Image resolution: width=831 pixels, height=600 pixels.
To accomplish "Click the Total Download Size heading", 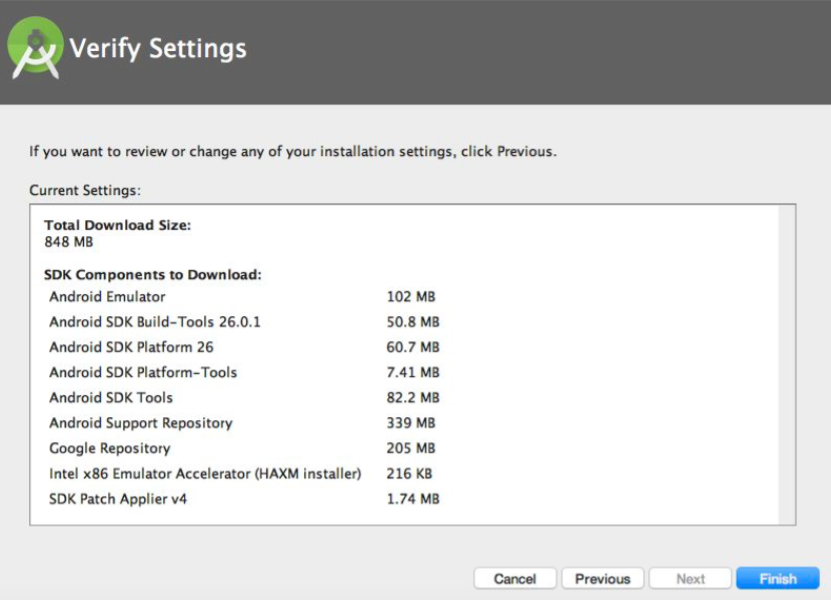I will pyautogui.click(x=117, y=225).
